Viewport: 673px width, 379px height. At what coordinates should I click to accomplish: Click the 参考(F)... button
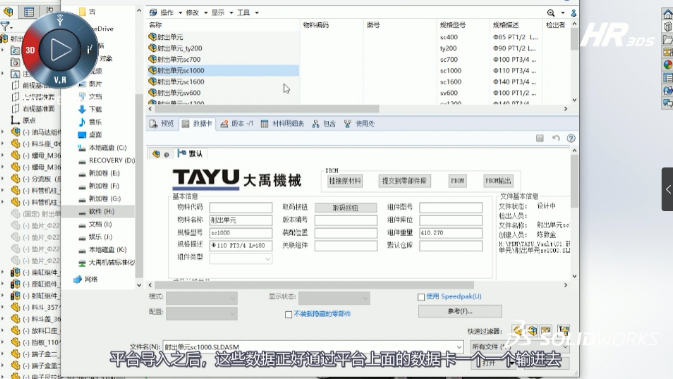coord(460,311)
